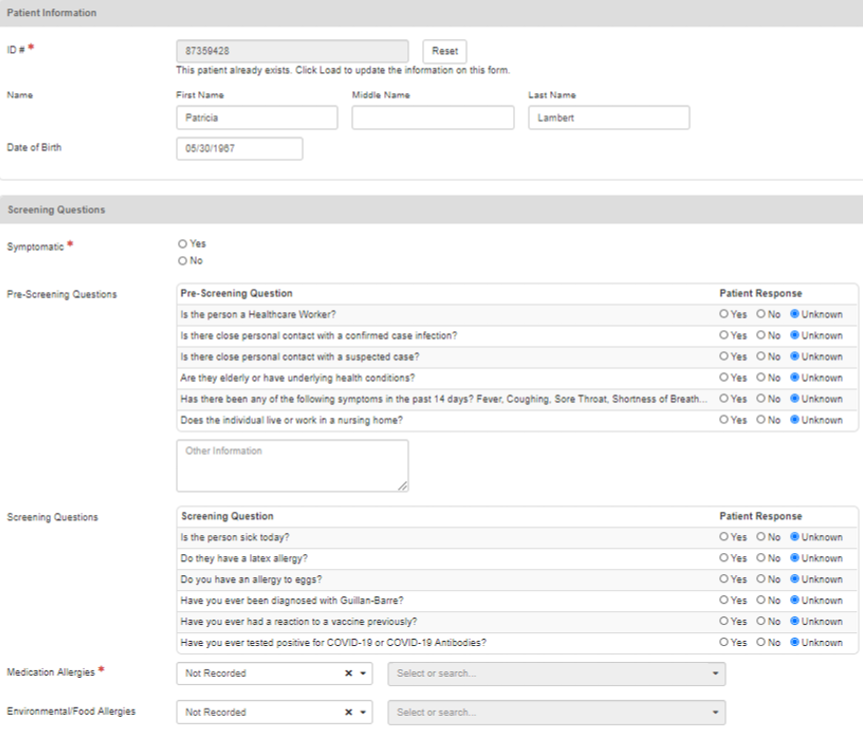
Task: Open Medication Allergies select or search dropdown
Action: pos(556,674)
